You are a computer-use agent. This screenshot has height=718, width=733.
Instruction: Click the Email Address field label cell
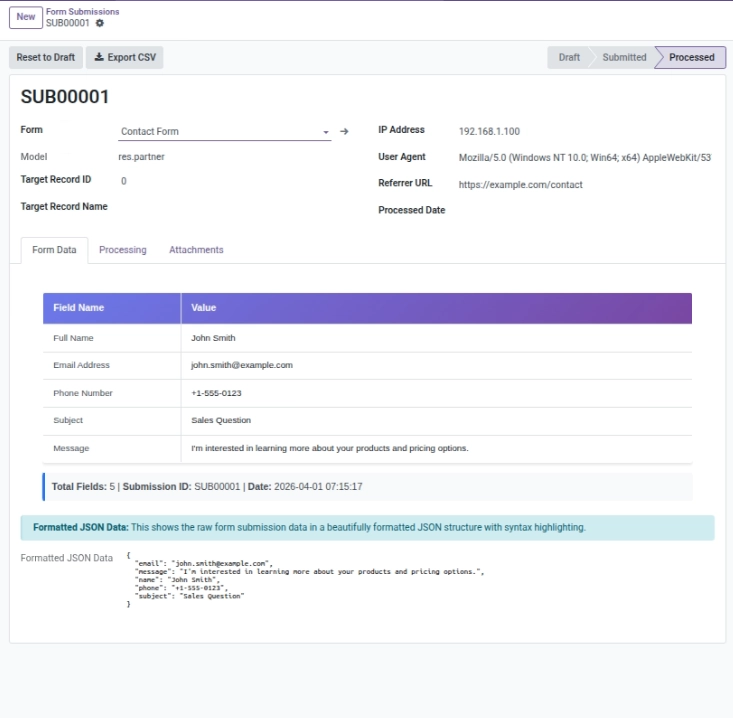[x=112, y=366]
